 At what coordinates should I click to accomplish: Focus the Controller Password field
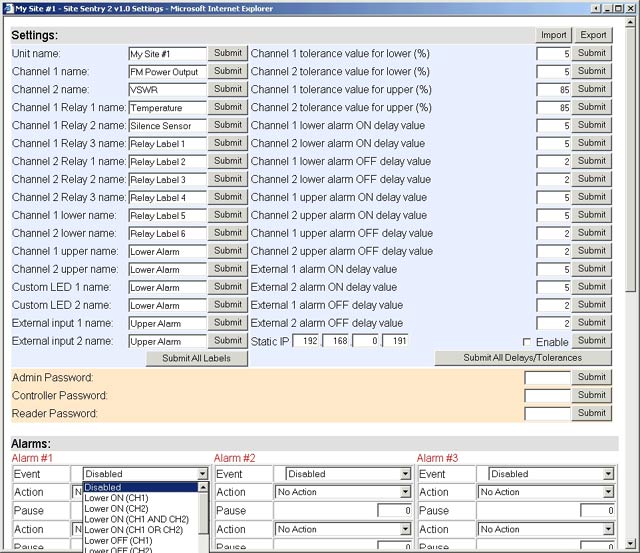tap(547, 396)
